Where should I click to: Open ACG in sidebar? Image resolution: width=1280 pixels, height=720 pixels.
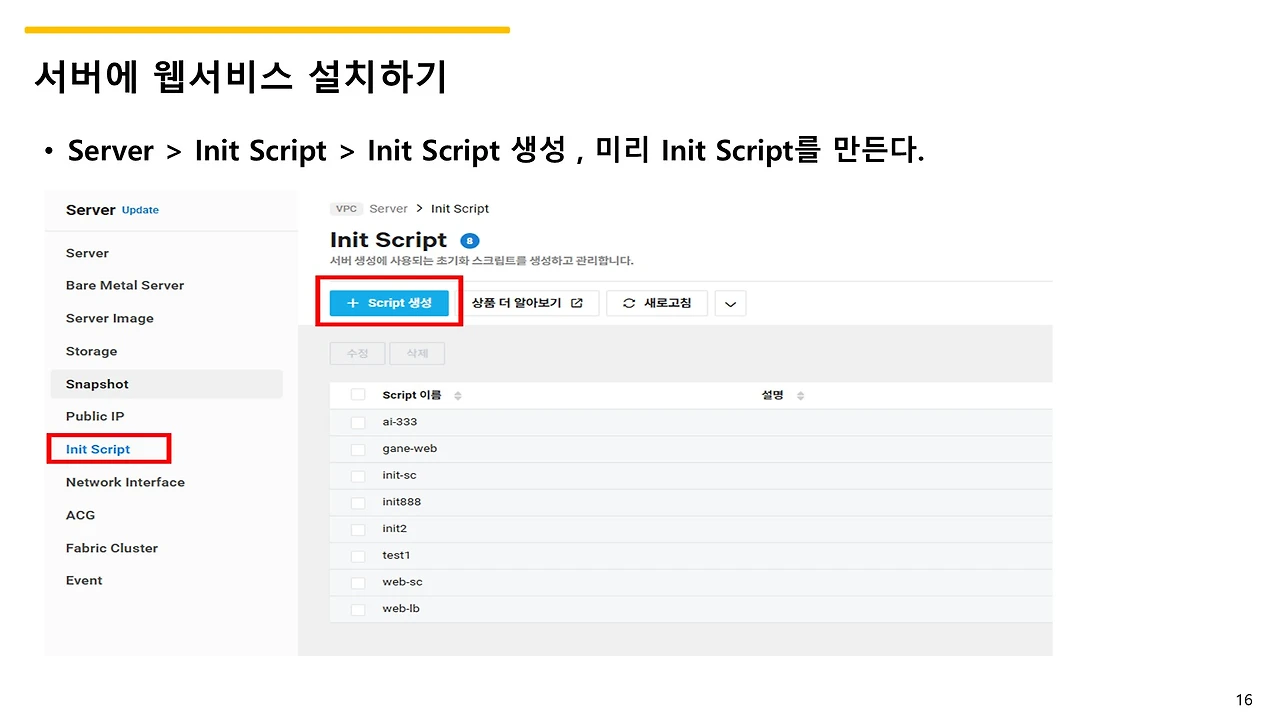tap(80, 515)
